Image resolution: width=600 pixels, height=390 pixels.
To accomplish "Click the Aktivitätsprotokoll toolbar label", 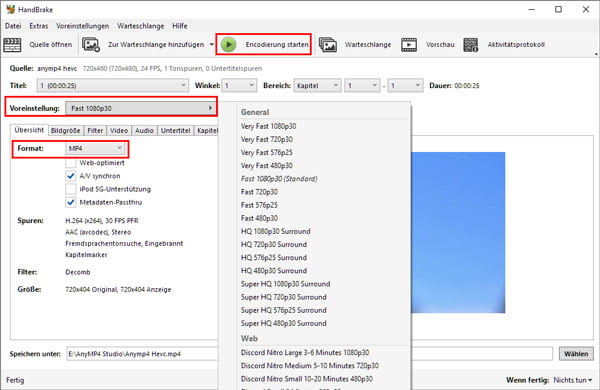I will coord(516,44).
